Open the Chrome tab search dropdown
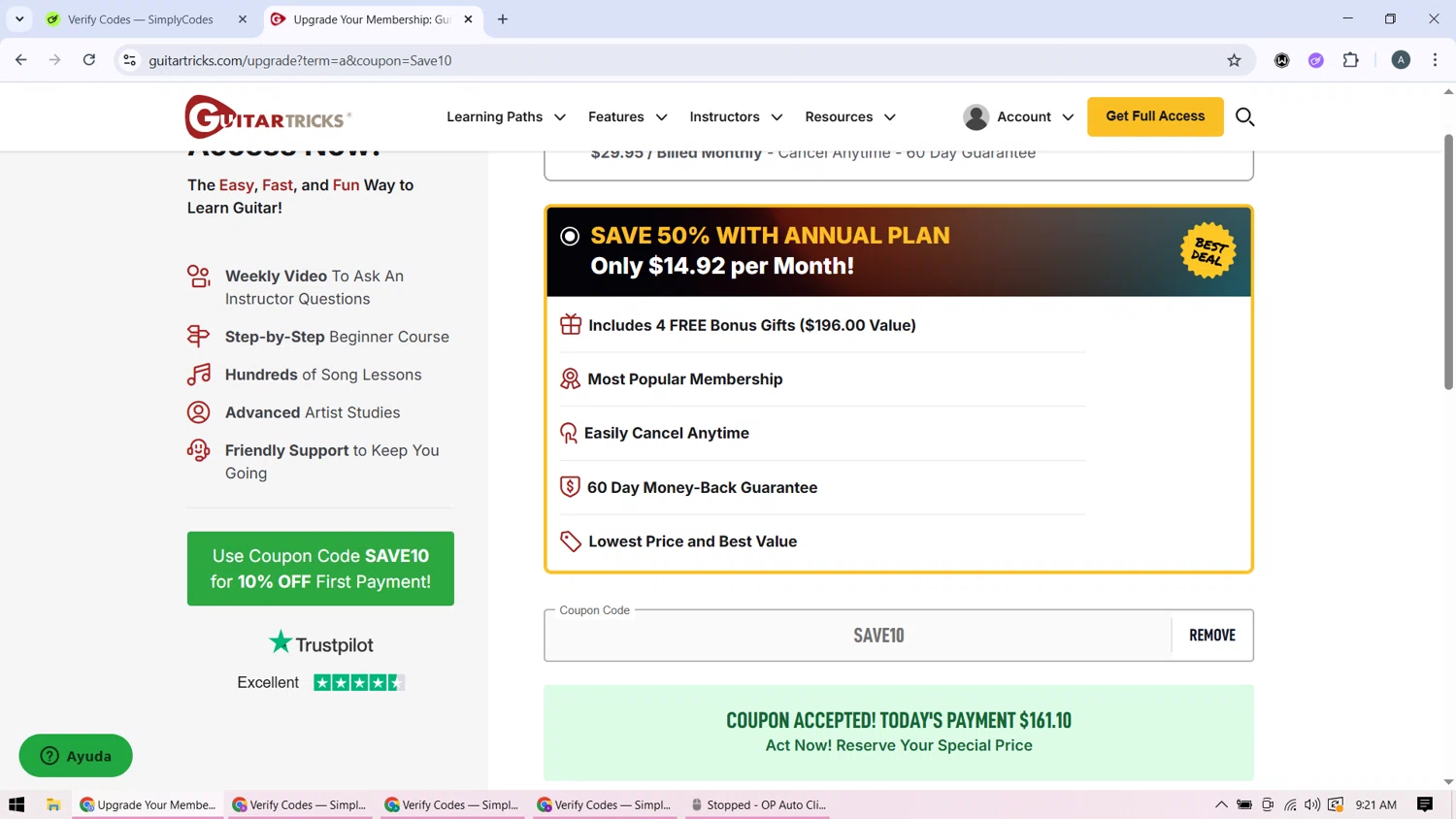The image size is (1456, 819). click(x=19, y=19)
